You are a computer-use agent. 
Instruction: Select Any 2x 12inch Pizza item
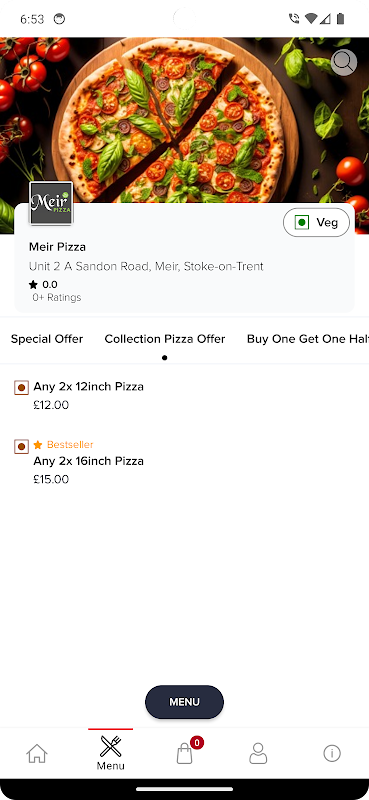(x=88, y=387)
